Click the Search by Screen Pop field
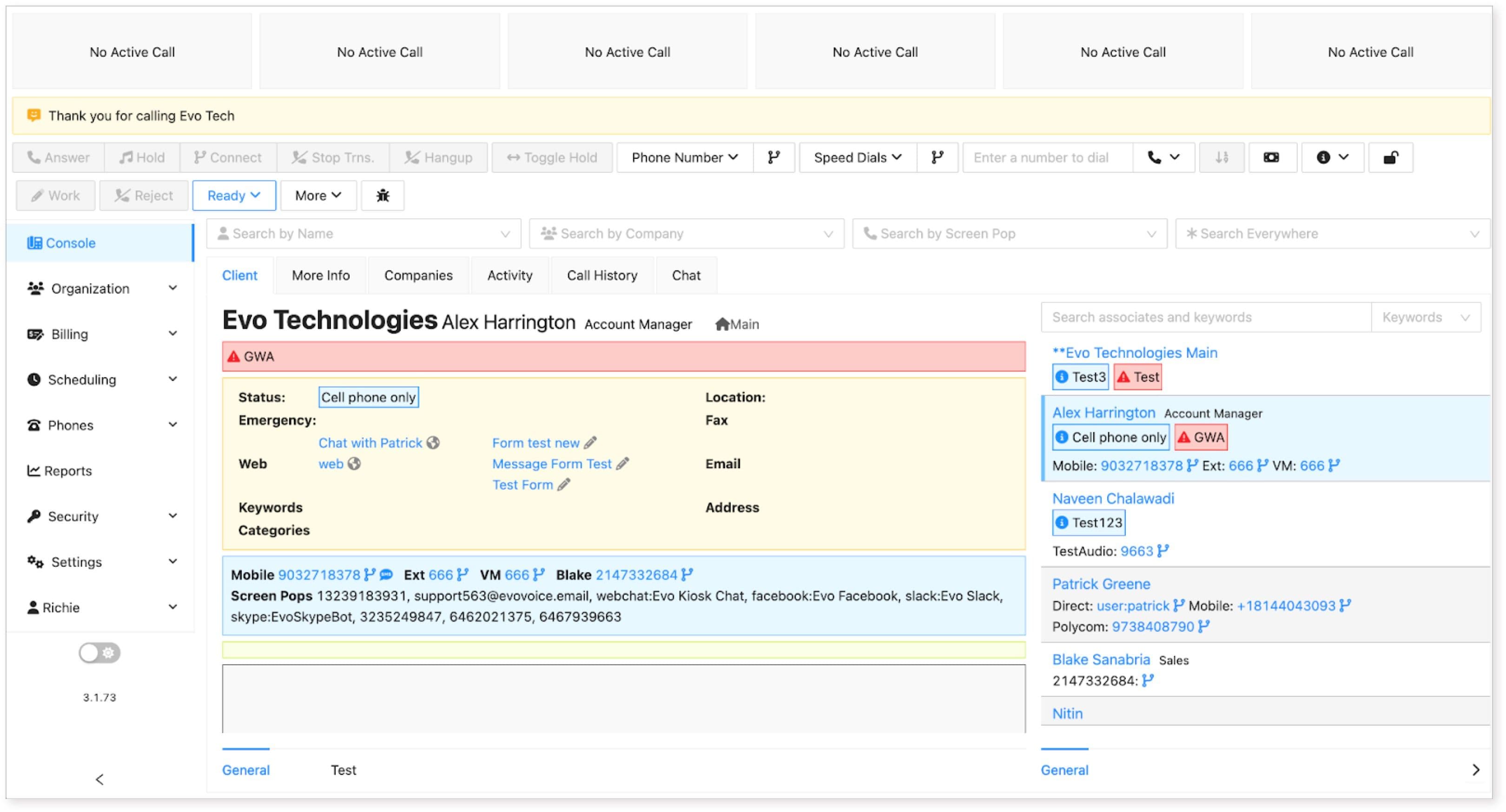1506x812 pixels. (1010, 234)
